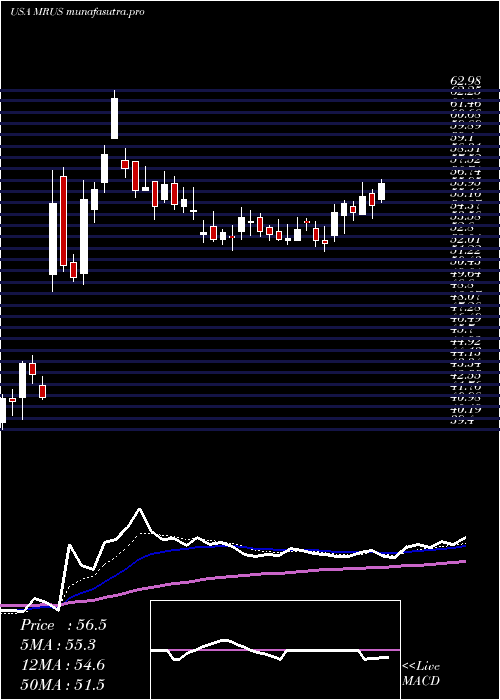Open the MACD inset chart panel
The height and width of the screenshot is (700, 500).
[275, 650]
